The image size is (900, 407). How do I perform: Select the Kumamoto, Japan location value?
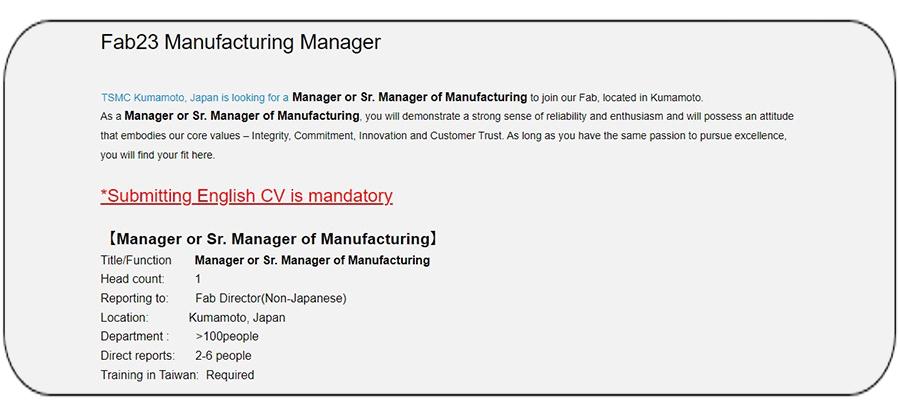click(237, 318)
